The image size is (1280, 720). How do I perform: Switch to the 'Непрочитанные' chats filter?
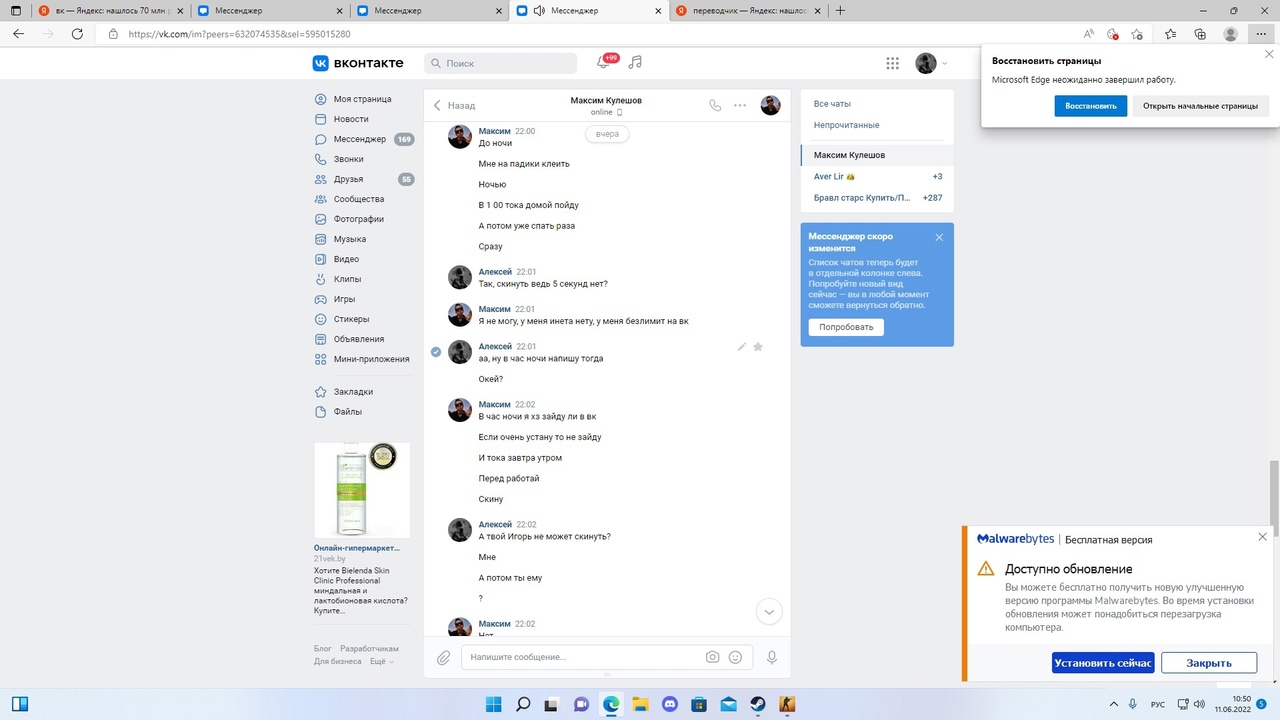846,125
